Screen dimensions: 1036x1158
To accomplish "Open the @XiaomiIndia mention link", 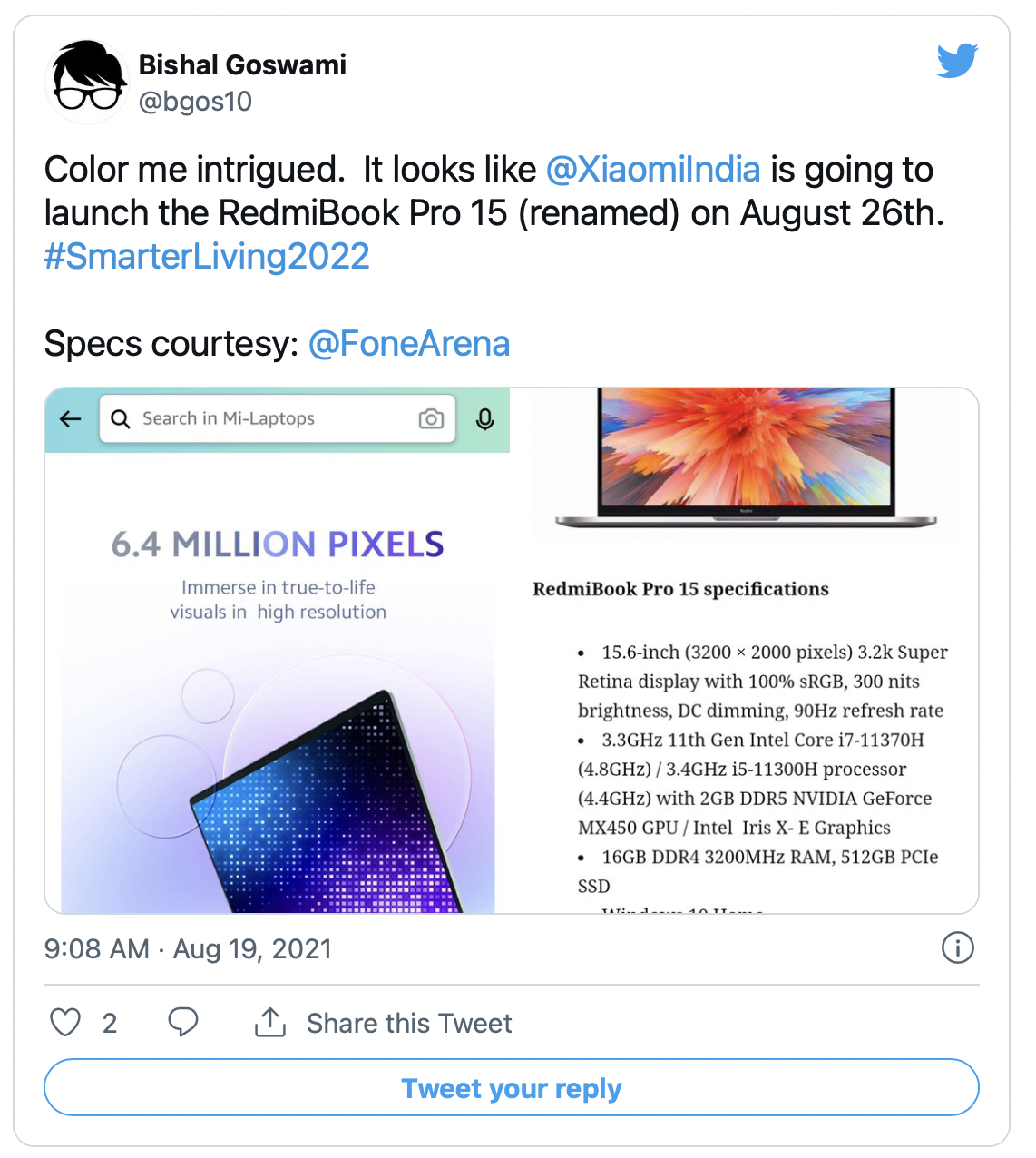I will (x=652, y=170).
